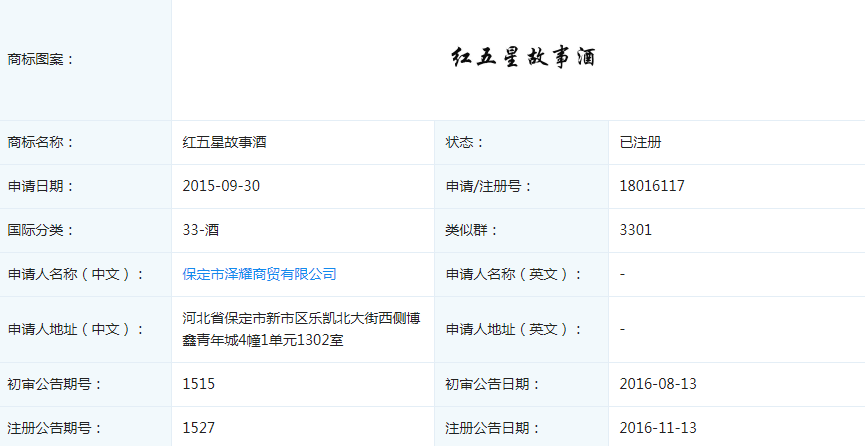The image size is (865, 446).
Task: Open applicant link 保定市泽耀商贸有限公司
Action: pos(259,274)
